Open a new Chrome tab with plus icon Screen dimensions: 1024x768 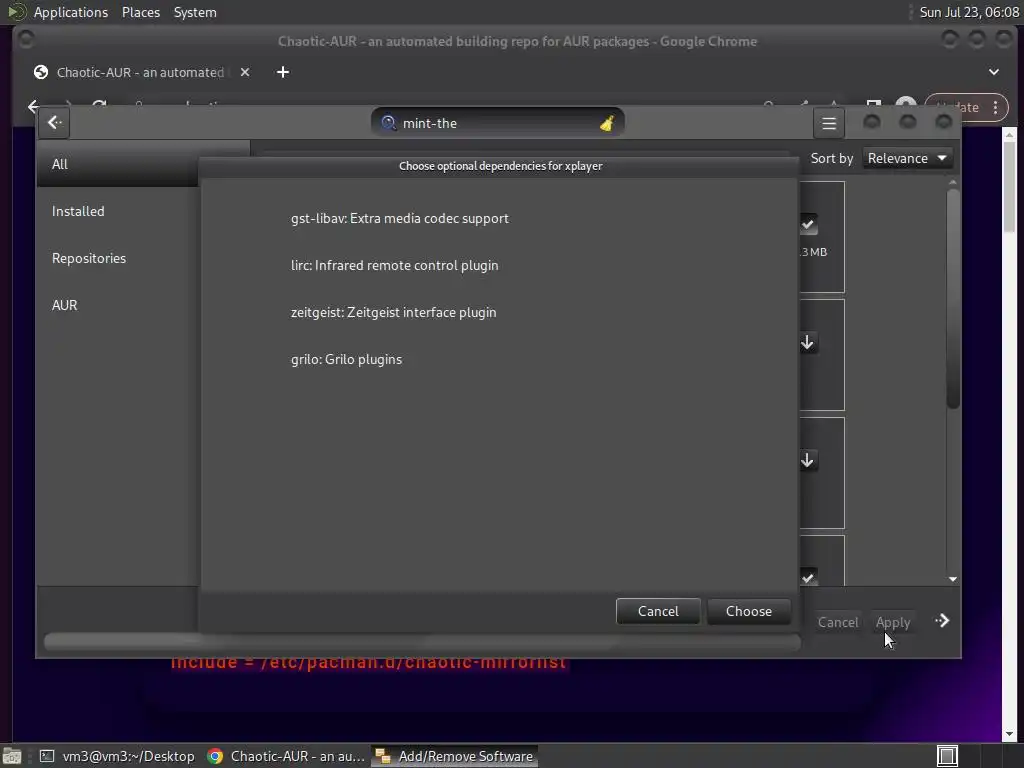click(283, 72)
